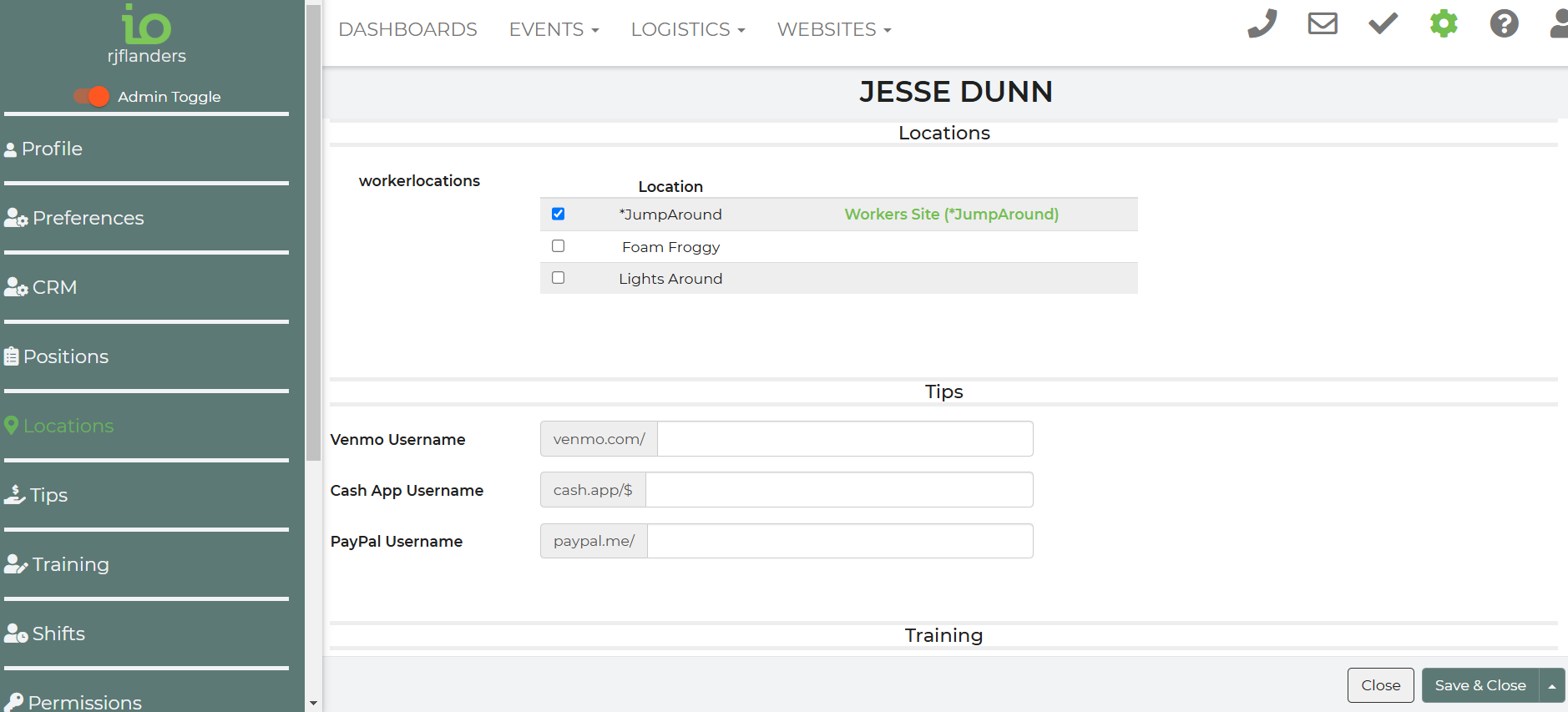
Task: Click the Save & Close button
Action: click(x=1480, y=685)
